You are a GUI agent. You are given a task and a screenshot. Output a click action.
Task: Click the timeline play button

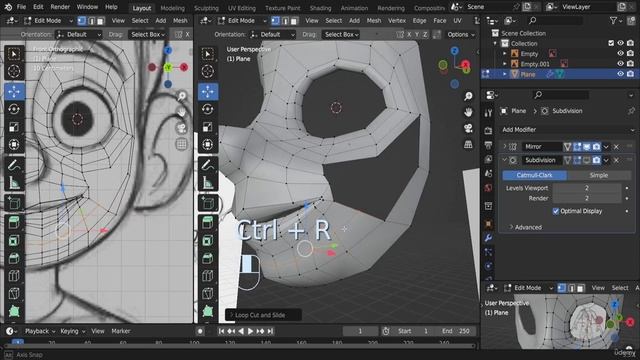(x=251, y=331)
